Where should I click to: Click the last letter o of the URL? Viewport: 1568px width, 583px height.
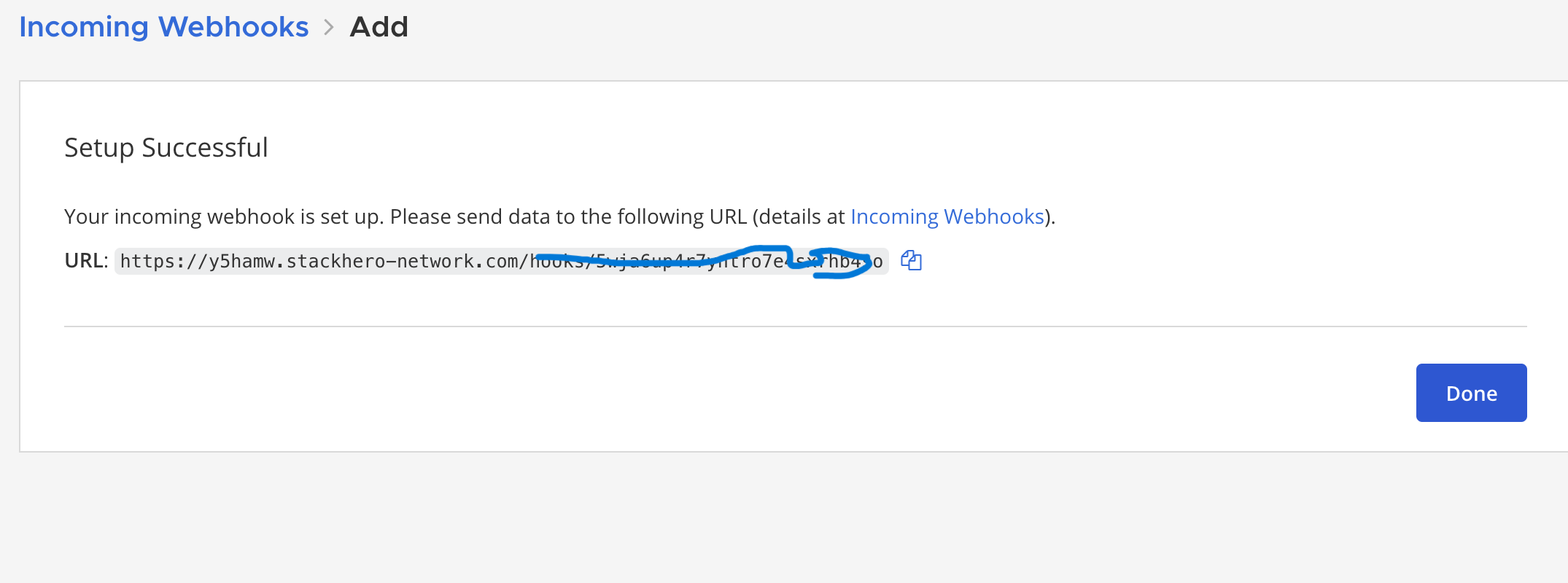pyautogui.click(x=877, y=261)
